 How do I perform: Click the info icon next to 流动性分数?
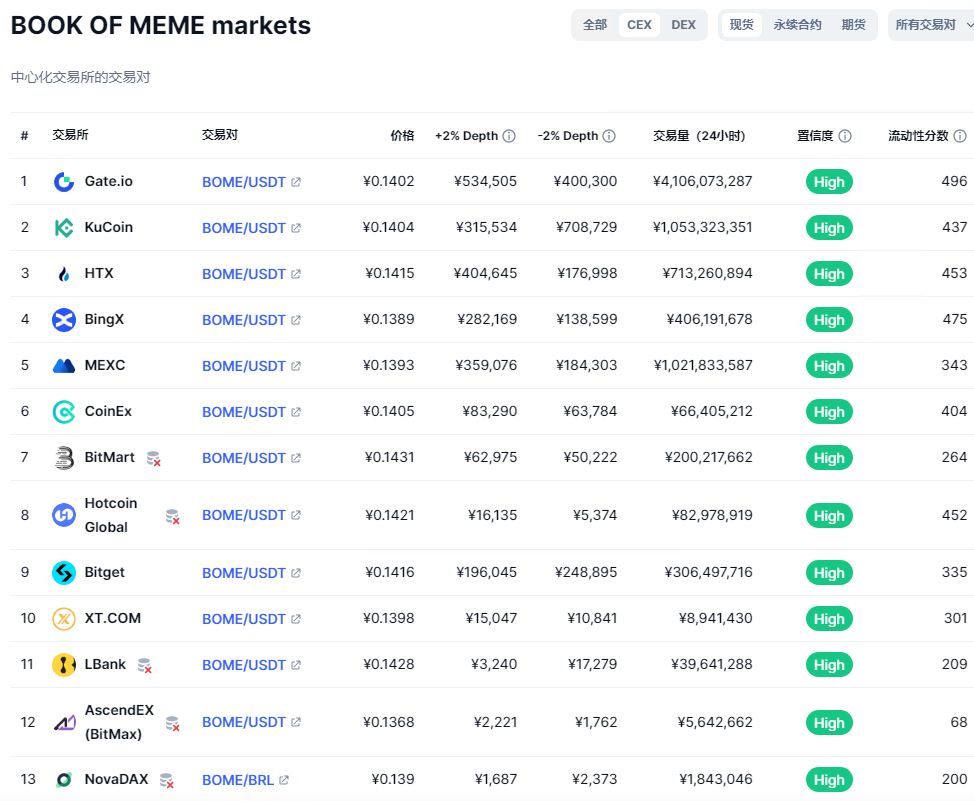960,136
